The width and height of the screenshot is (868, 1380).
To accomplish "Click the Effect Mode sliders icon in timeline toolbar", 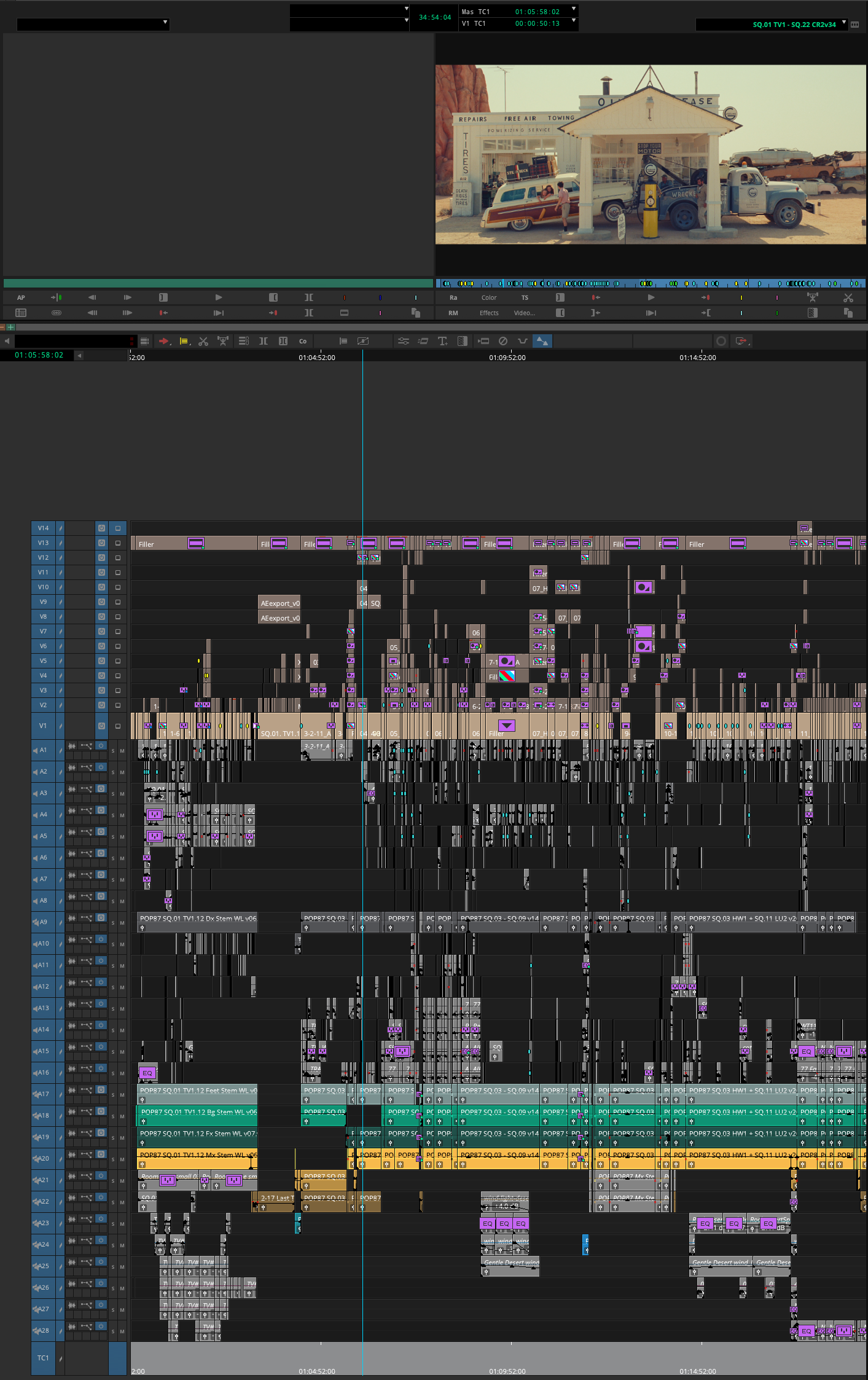I will [403, 341].
